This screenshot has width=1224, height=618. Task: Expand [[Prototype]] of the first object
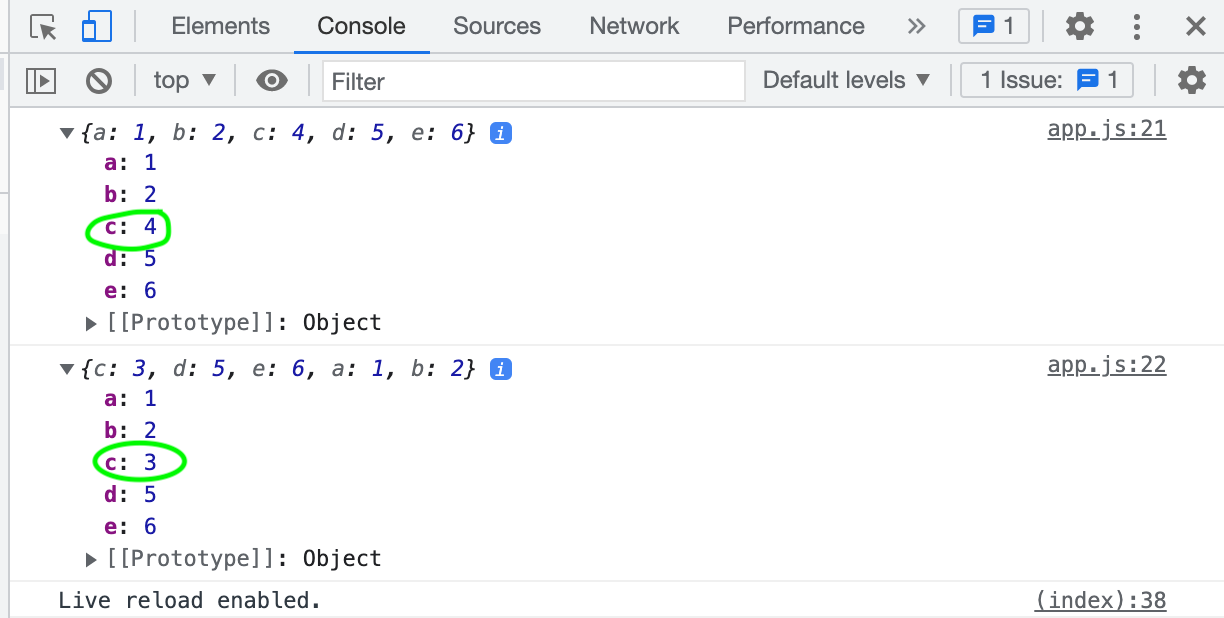click(90, 322)
